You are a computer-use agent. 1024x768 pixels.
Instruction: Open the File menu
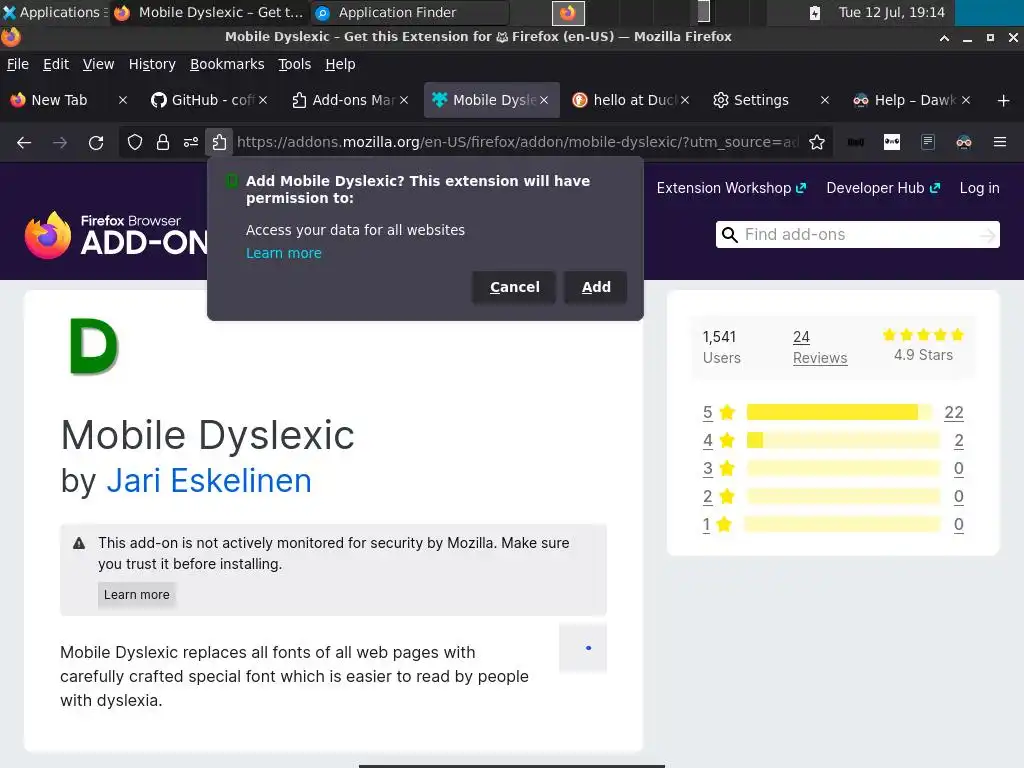pyautogui.click(x=18, y=64)
